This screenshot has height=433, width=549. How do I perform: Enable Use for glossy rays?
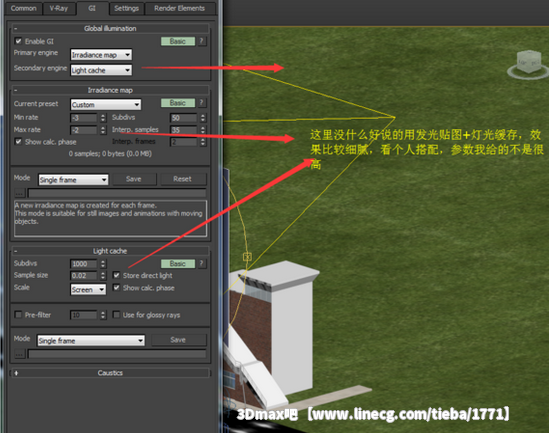click(117, 315)
